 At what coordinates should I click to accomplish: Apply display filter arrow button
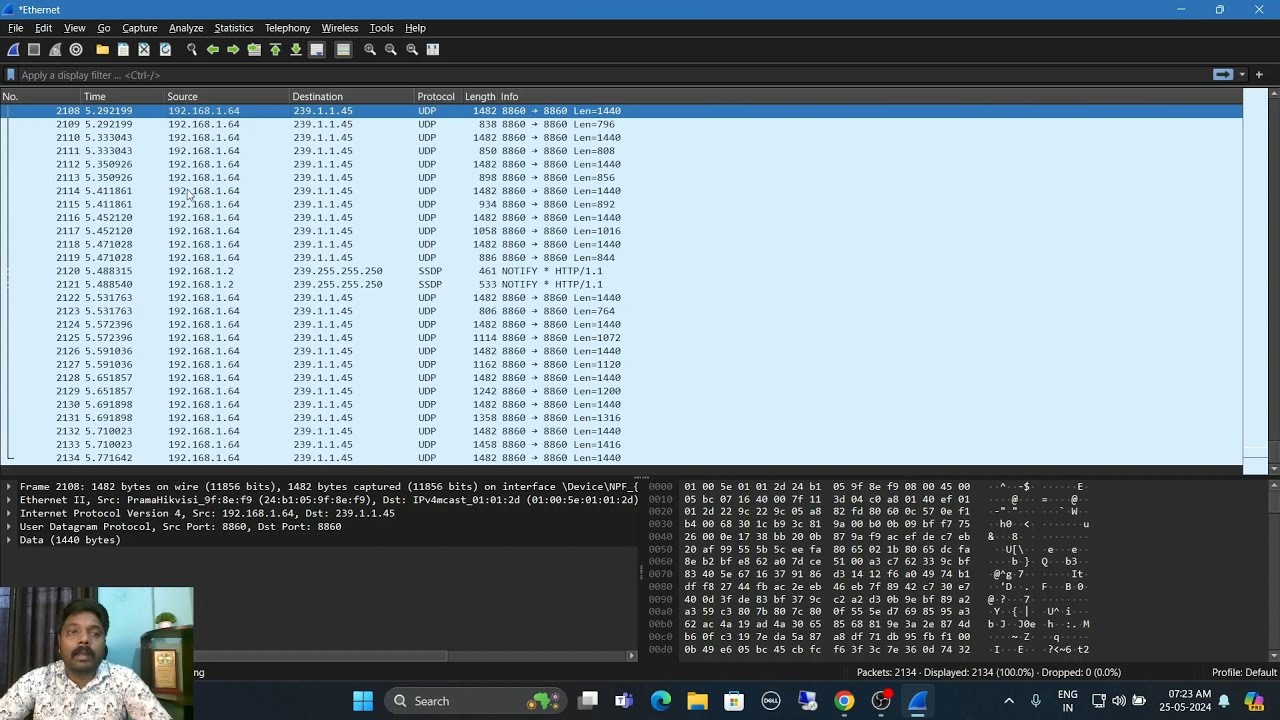[1222, 75]
